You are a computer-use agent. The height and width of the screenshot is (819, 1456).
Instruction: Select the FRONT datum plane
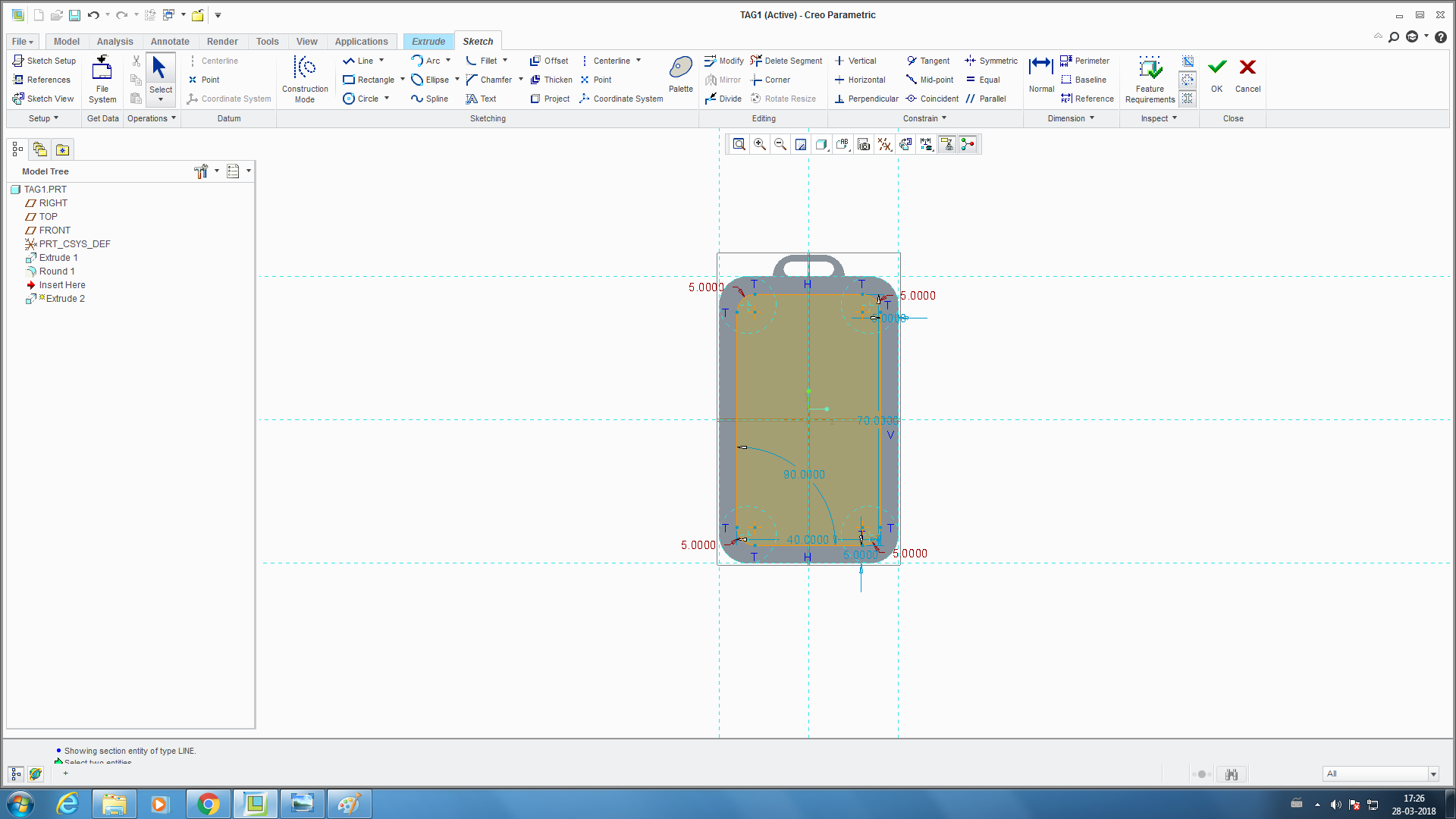[x=55, y=231]
